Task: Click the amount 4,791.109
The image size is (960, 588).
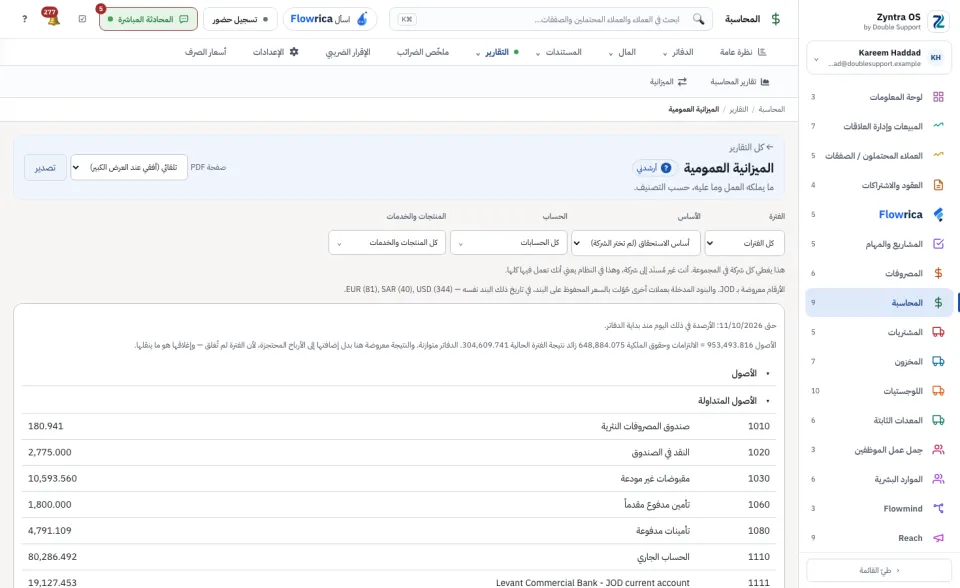Action: pos(50,530)
